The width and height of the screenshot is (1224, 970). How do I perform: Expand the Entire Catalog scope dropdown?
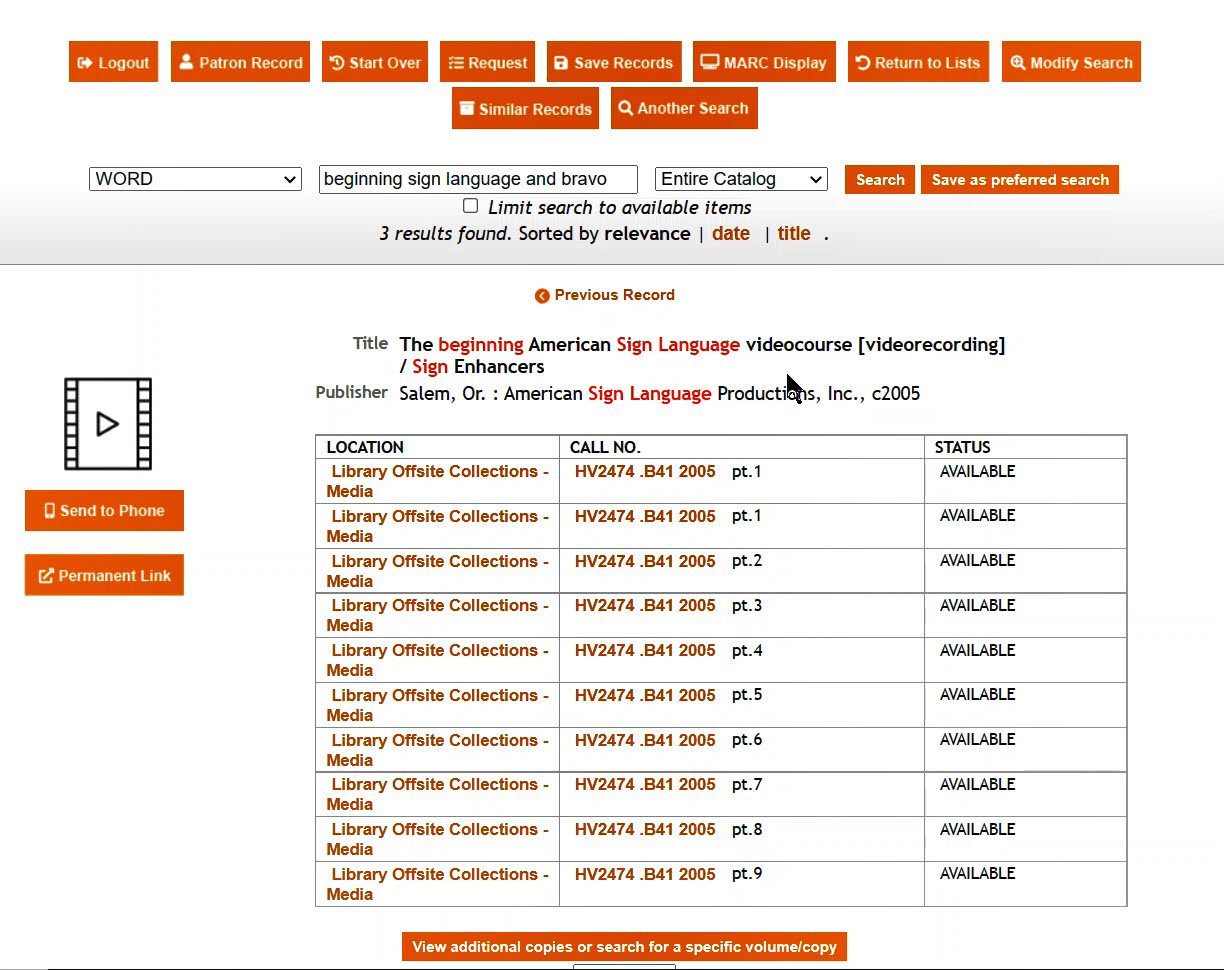(x=741, y=179)
